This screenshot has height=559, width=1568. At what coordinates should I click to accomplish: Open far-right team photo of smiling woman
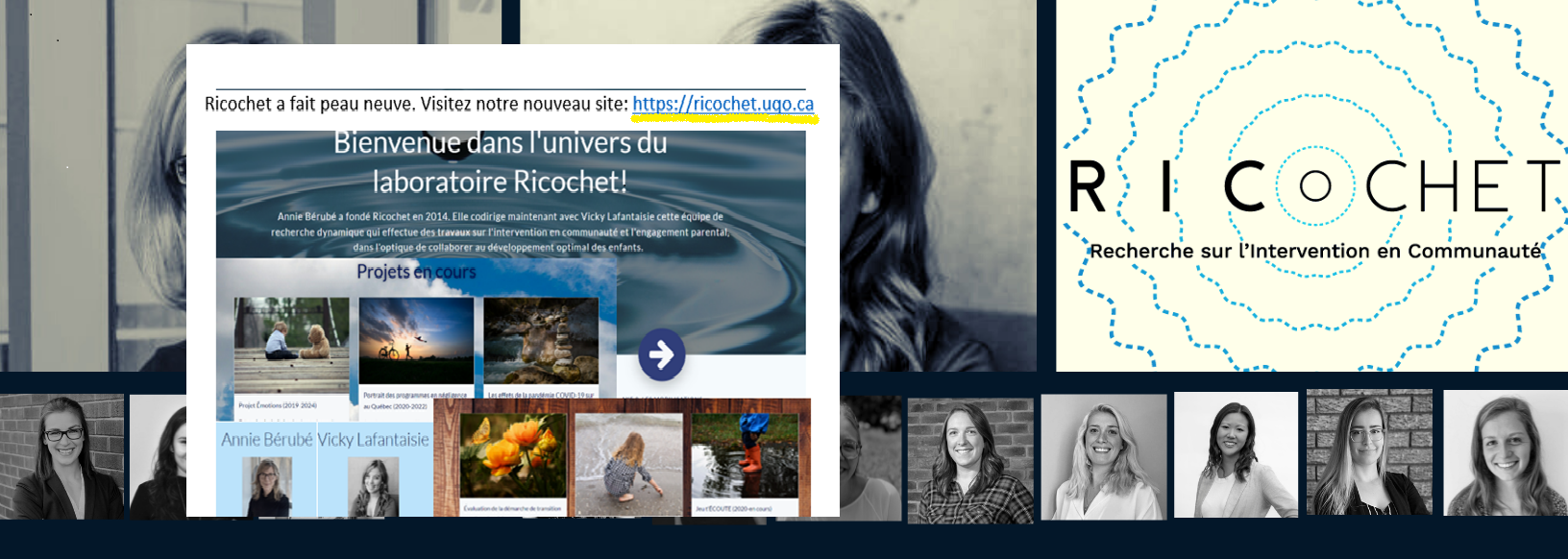point(1506,453)
